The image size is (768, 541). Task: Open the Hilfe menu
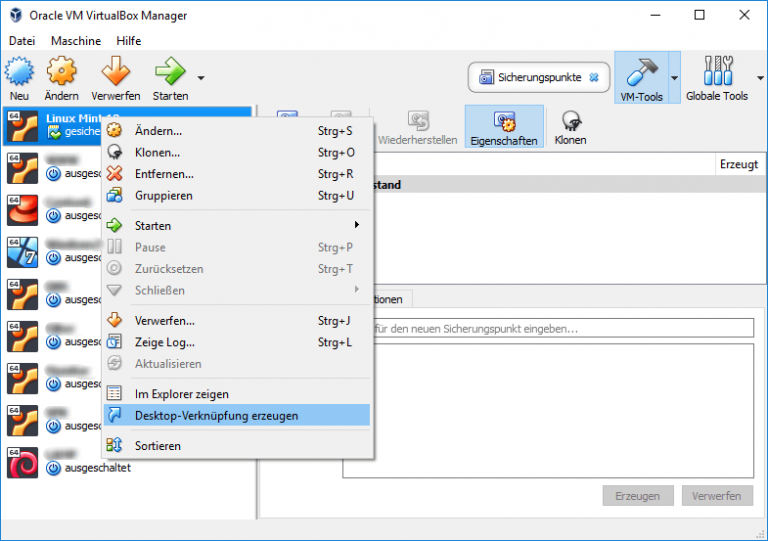[x=129, y=41]
